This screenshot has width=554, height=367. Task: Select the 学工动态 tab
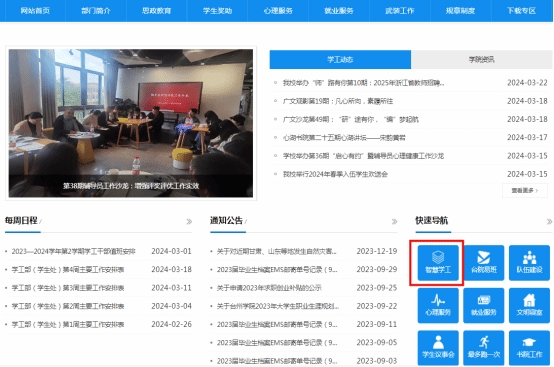(340, 60)
